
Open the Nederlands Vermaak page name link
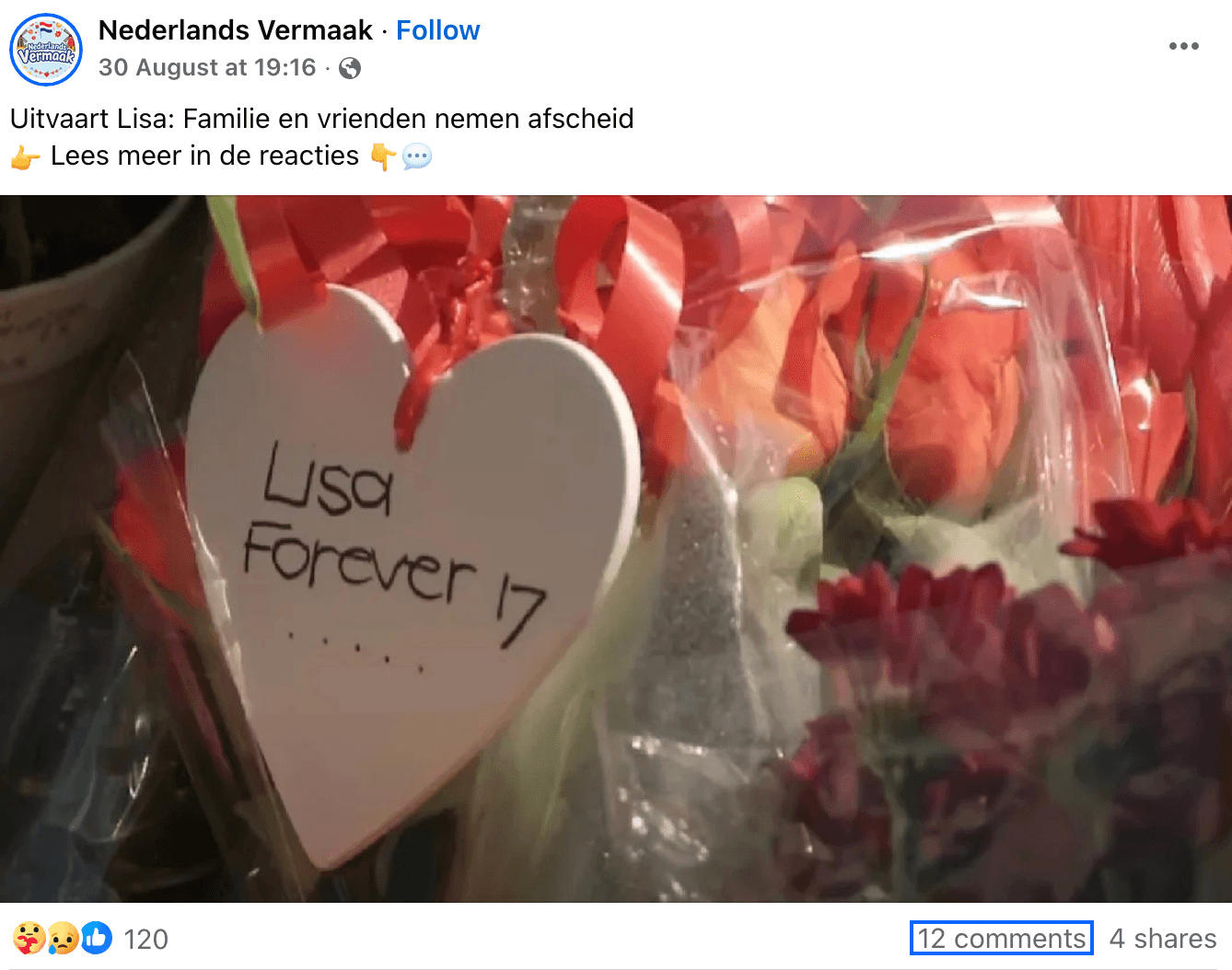[x=236, y=30]
